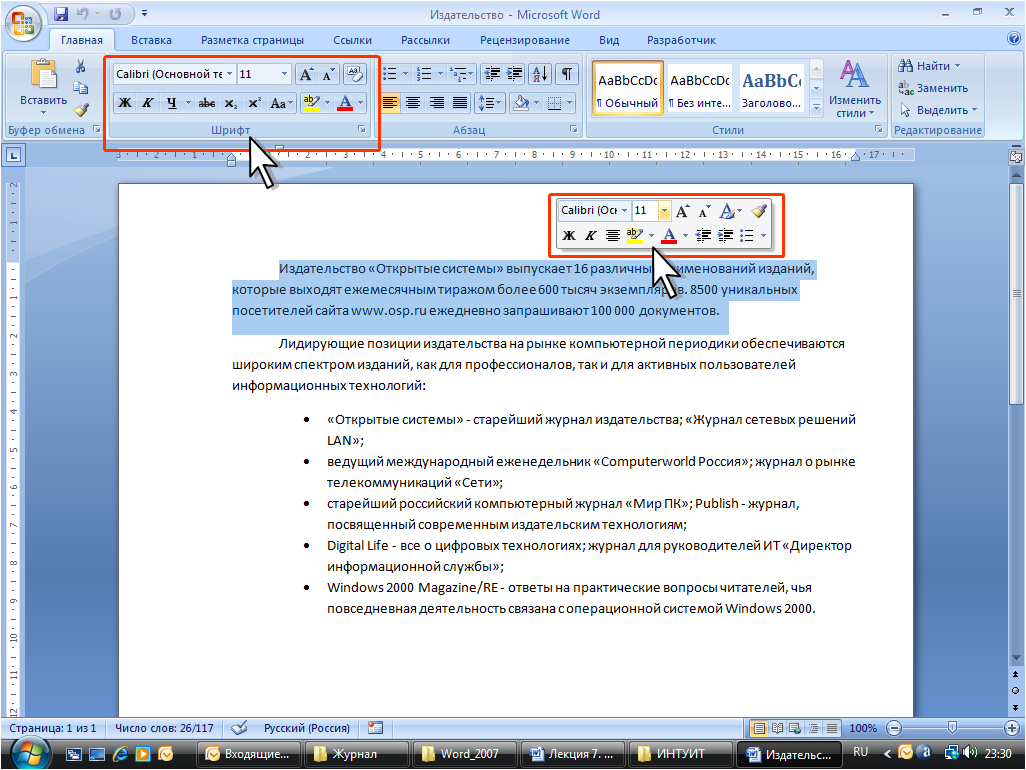
Task: Grow font size in the ribbon Font group
Action: [306, 74]
